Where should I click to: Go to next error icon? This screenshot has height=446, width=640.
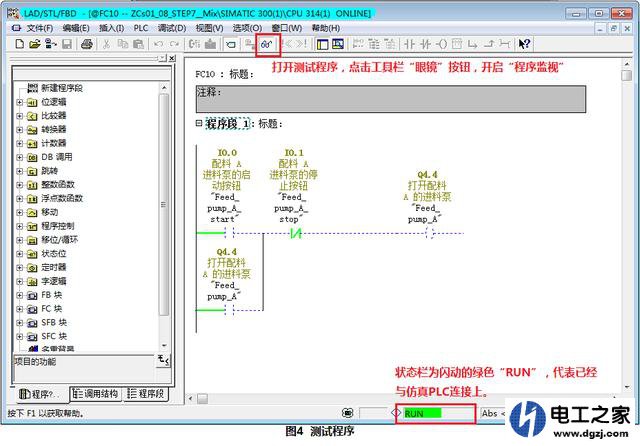(x=302, y=44)
